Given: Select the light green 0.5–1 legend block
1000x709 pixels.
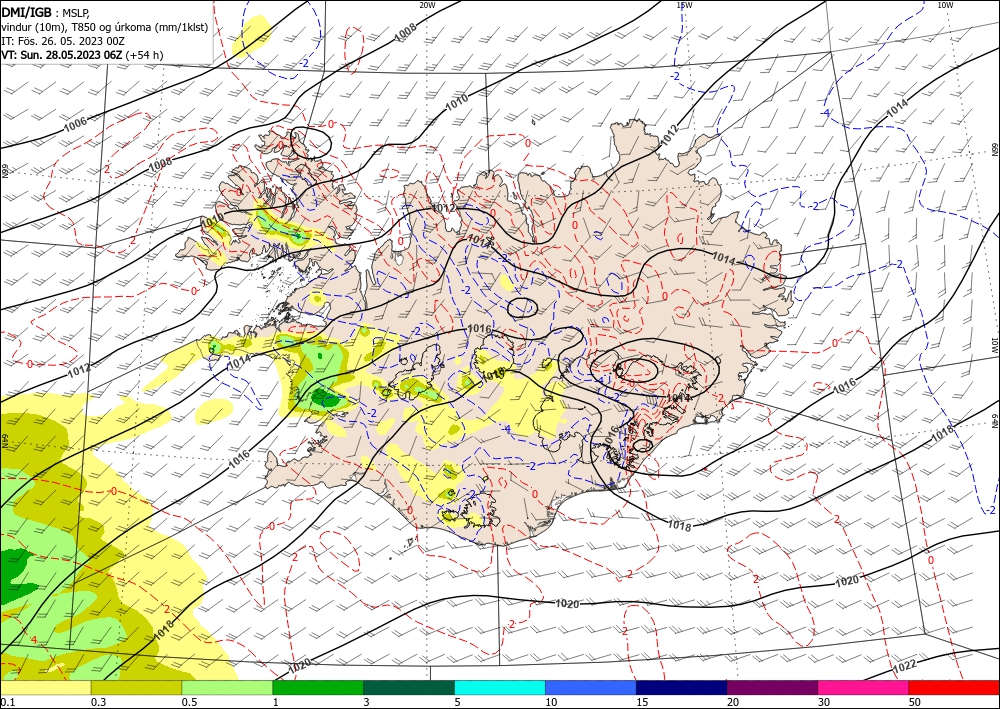Looking at the screenshot, I should 227,687.
